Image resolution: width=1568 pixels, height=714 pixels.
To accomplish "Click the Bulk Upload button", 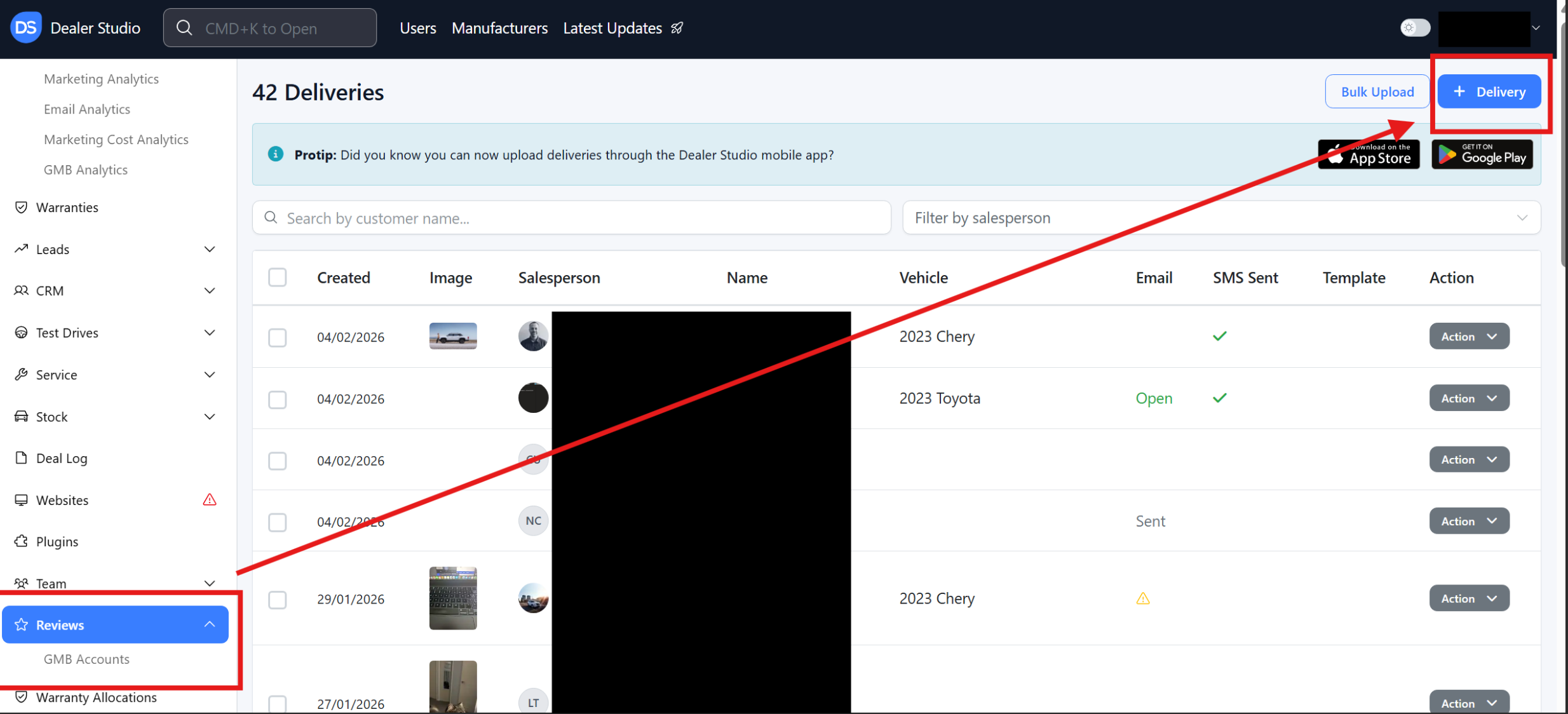I will (x=1377, y=92).
